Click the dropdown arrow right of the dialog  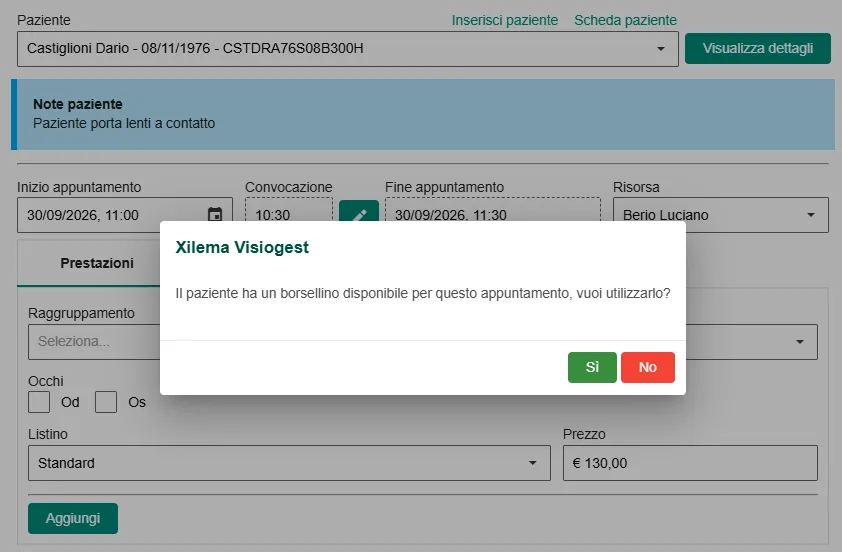800,342
